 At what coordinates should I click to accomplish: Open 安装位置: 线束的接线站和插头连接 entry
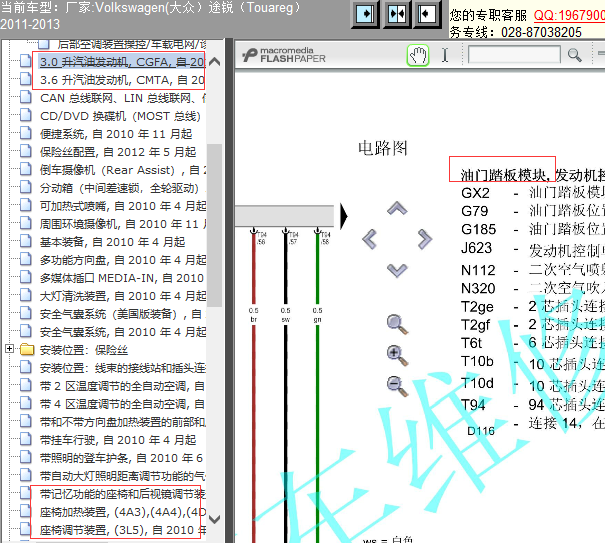123,368
